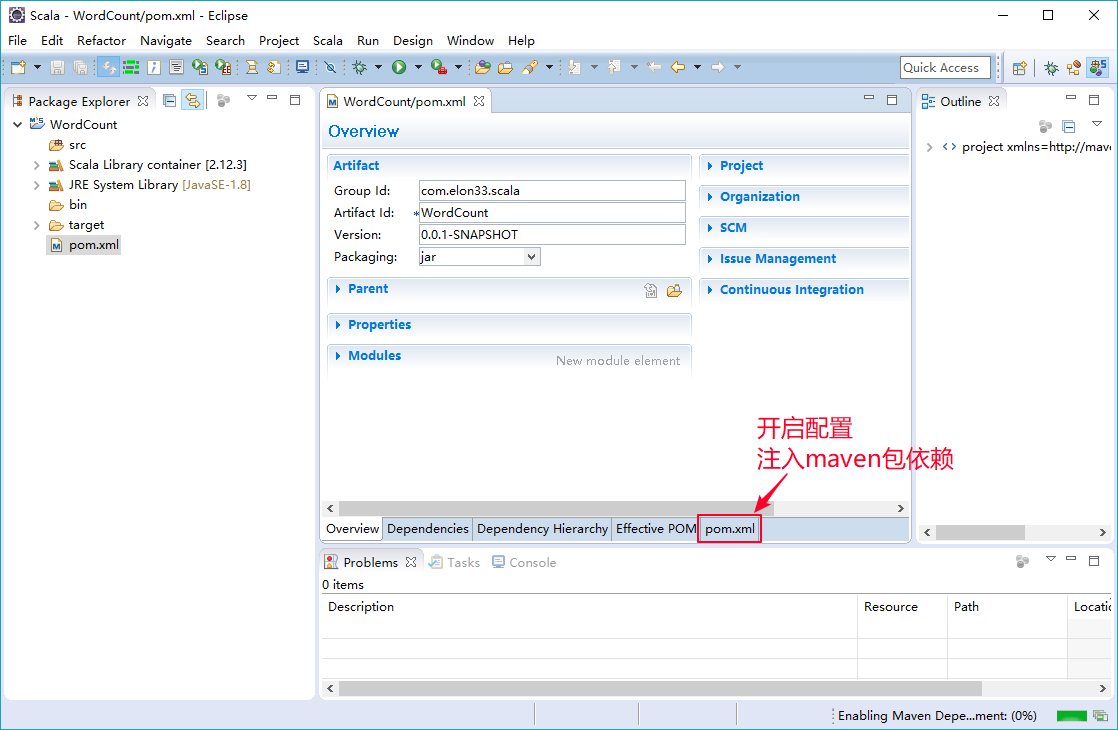Viewport: 1118px width, 730px height.
Task: Switch to the Dependency Hierarchy tab
Action: point(542,529)
